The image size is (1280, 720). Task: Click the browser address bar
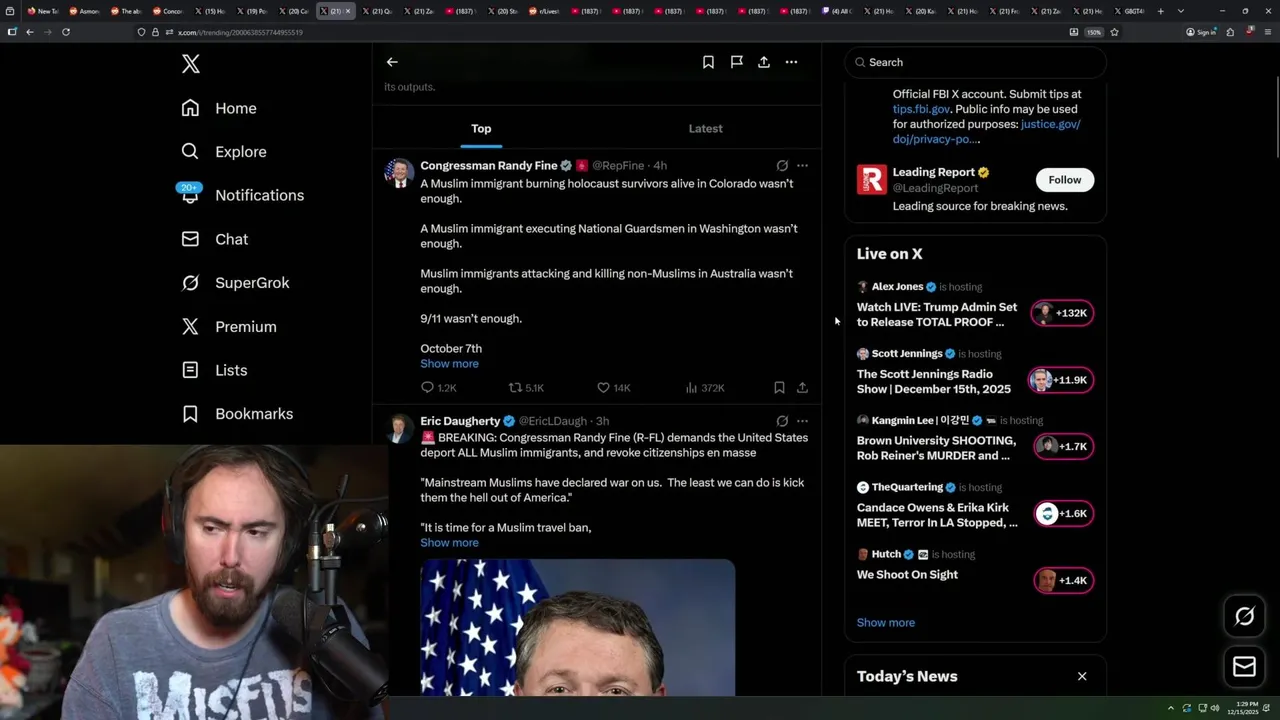point(600,32)
